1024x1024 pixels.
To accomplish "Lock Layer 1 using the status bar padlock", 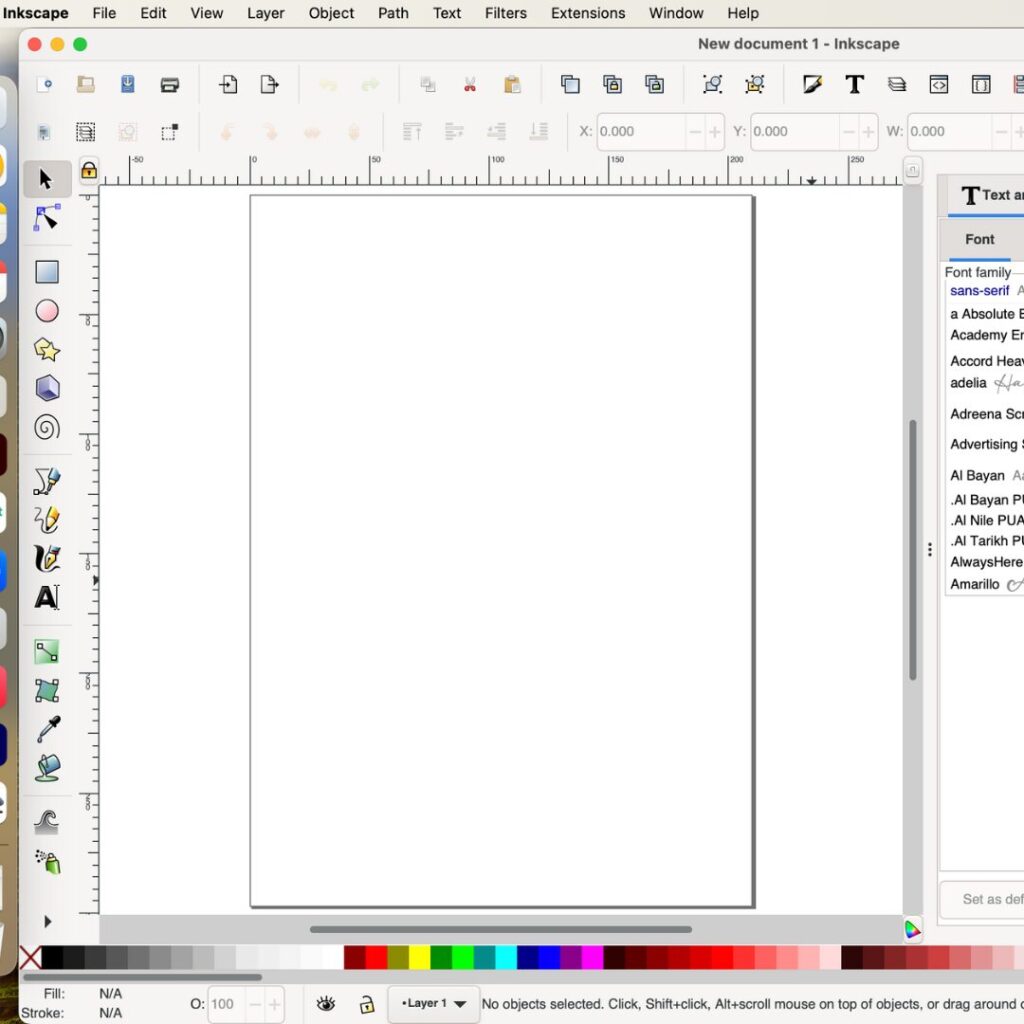I will tap(367, 1003).
